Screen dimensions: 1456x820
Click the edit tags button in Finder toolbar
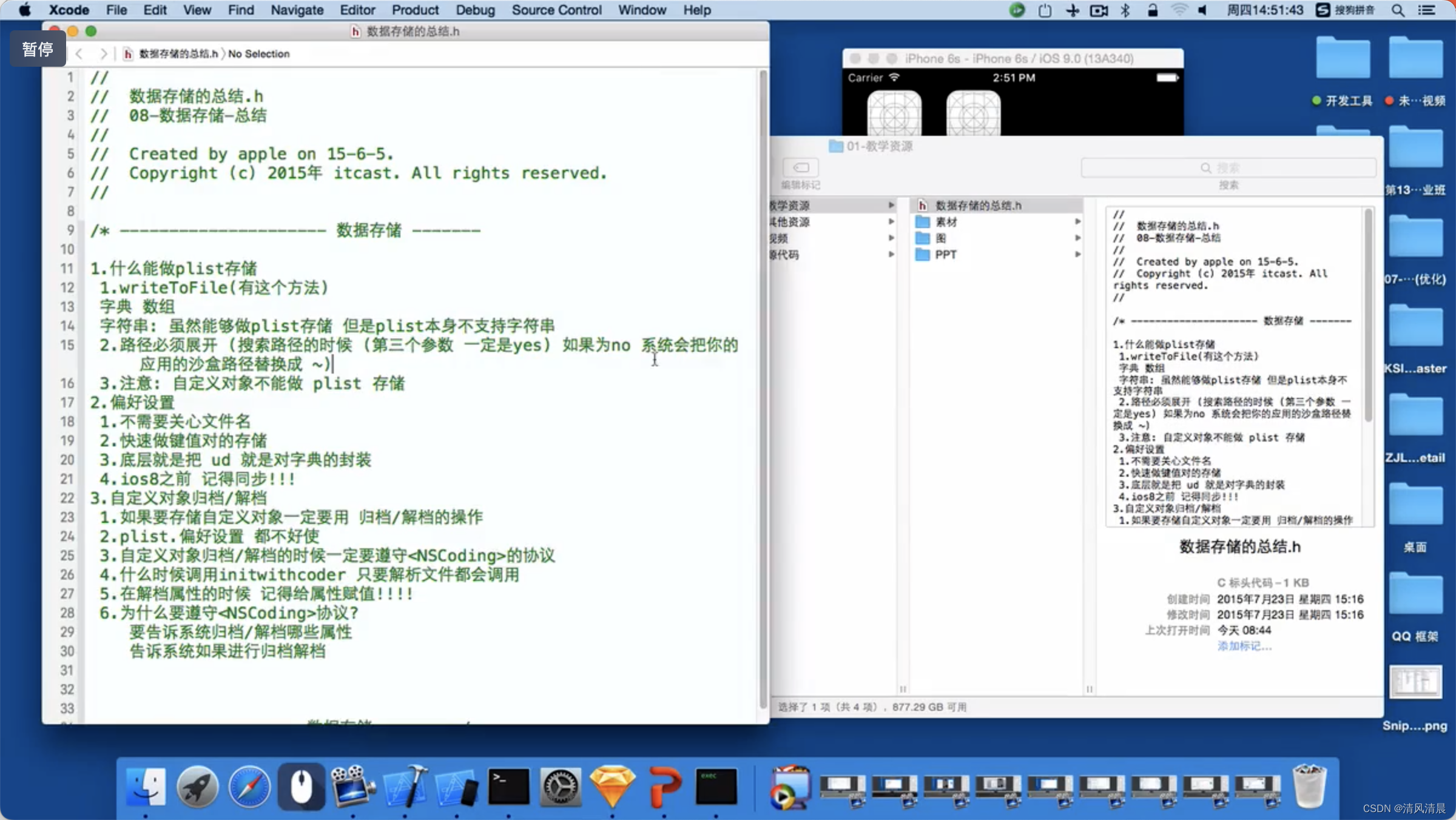tap(801, 167)
